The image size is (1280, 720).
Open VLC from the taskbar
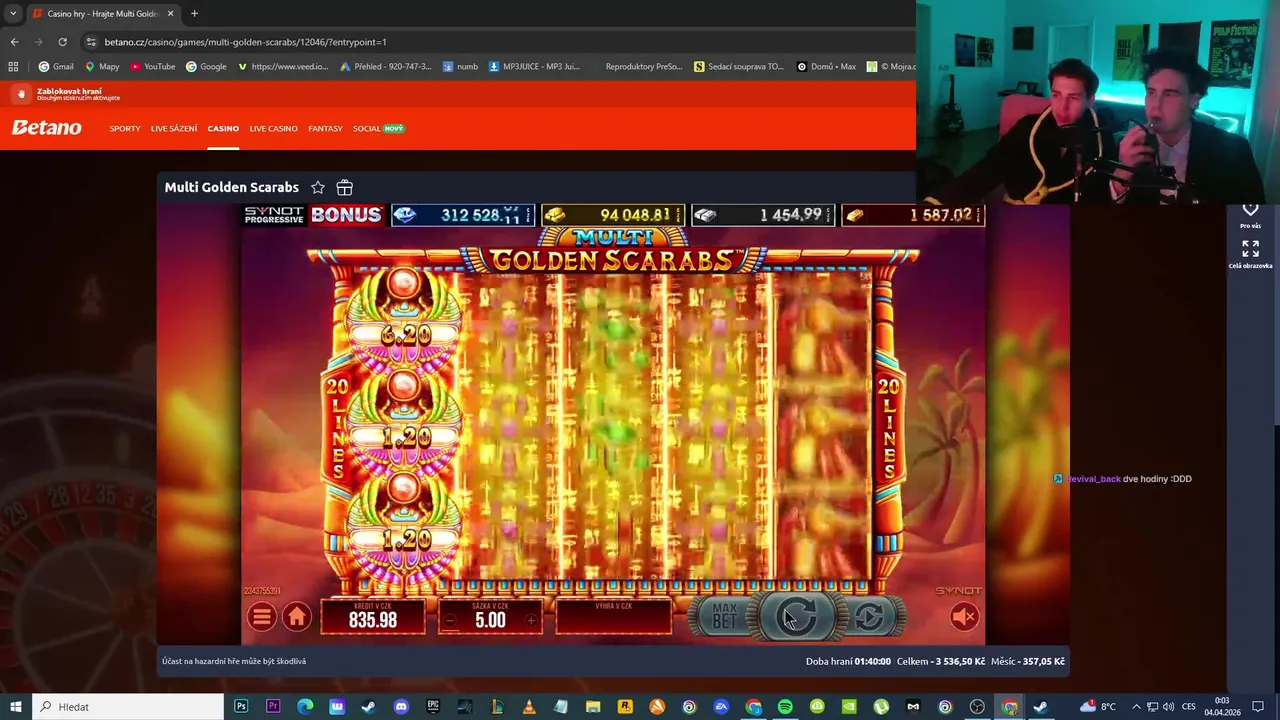tap(529, 706)
